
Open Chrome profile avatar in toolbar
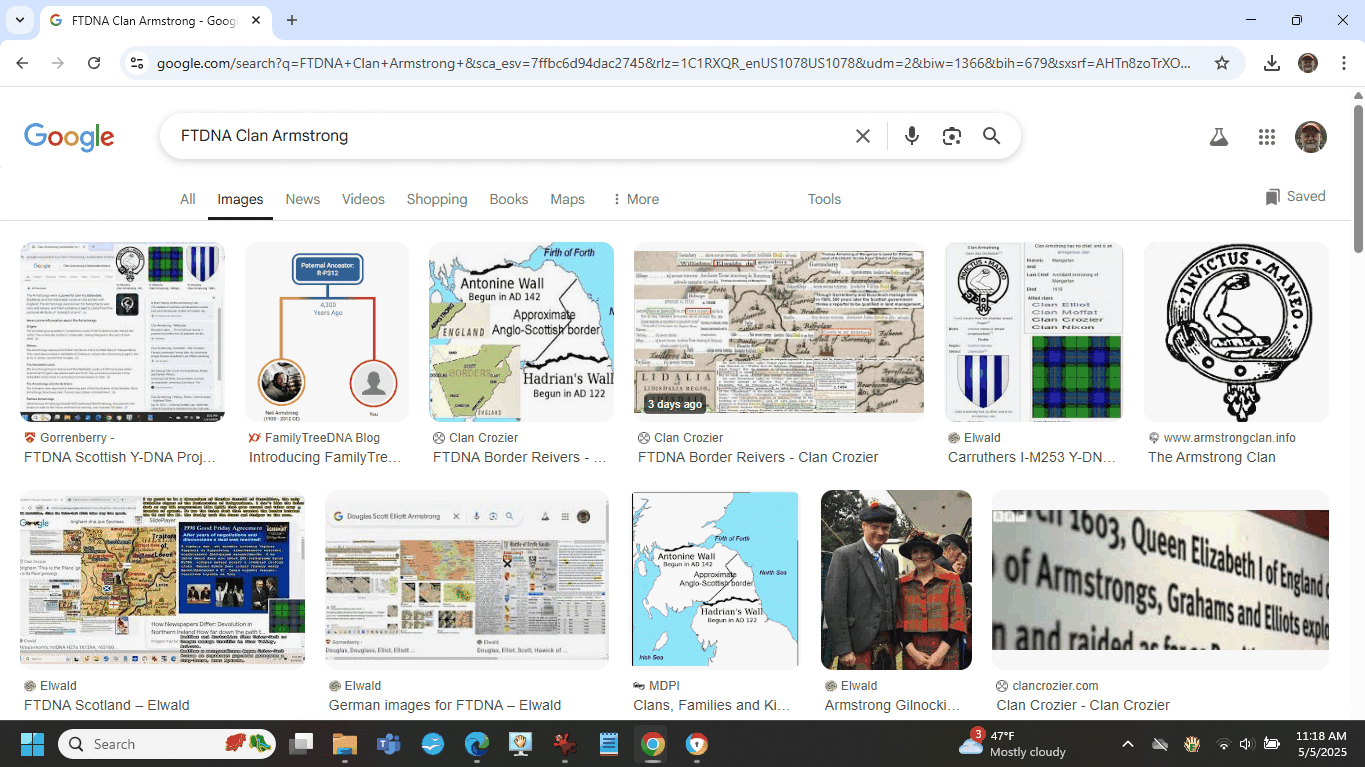[1308, 63]
